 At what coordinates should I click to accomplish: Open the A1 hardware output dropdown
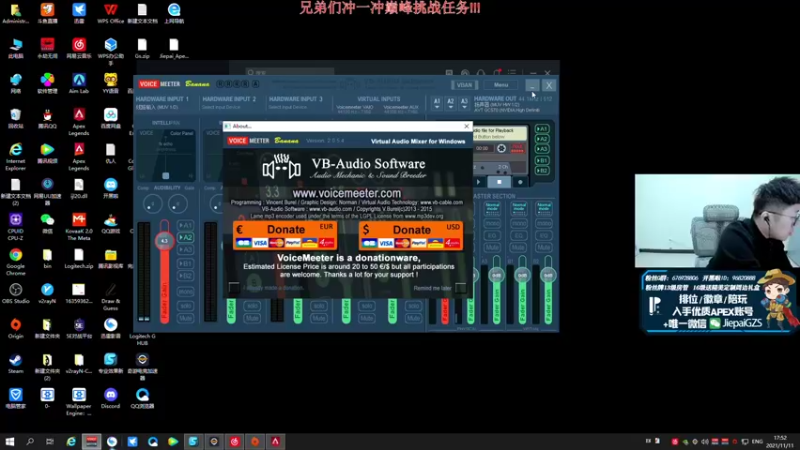point(437,104)
